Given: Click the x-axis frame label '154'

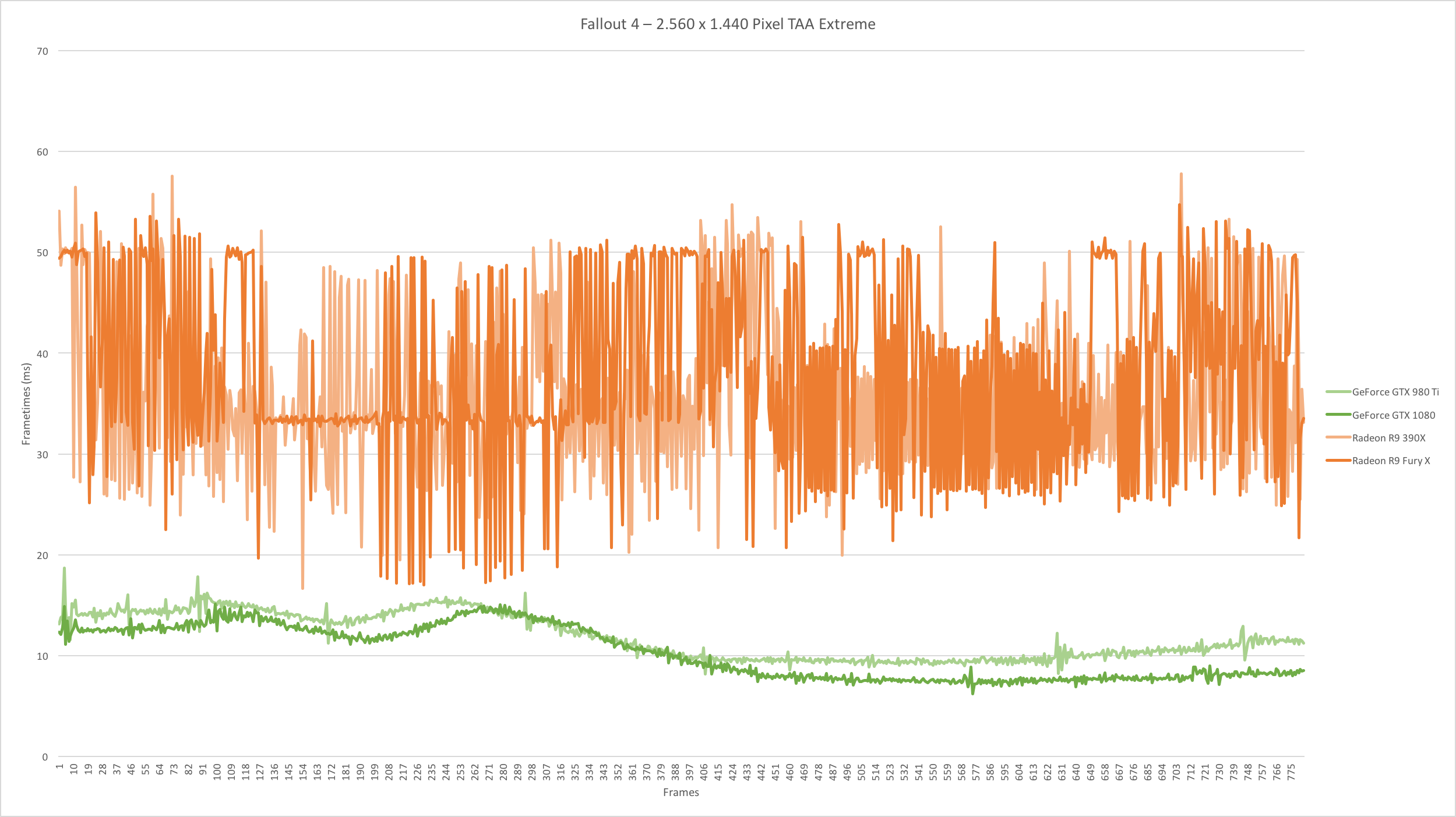Looking at the screenshot, I should pos(303,772).
